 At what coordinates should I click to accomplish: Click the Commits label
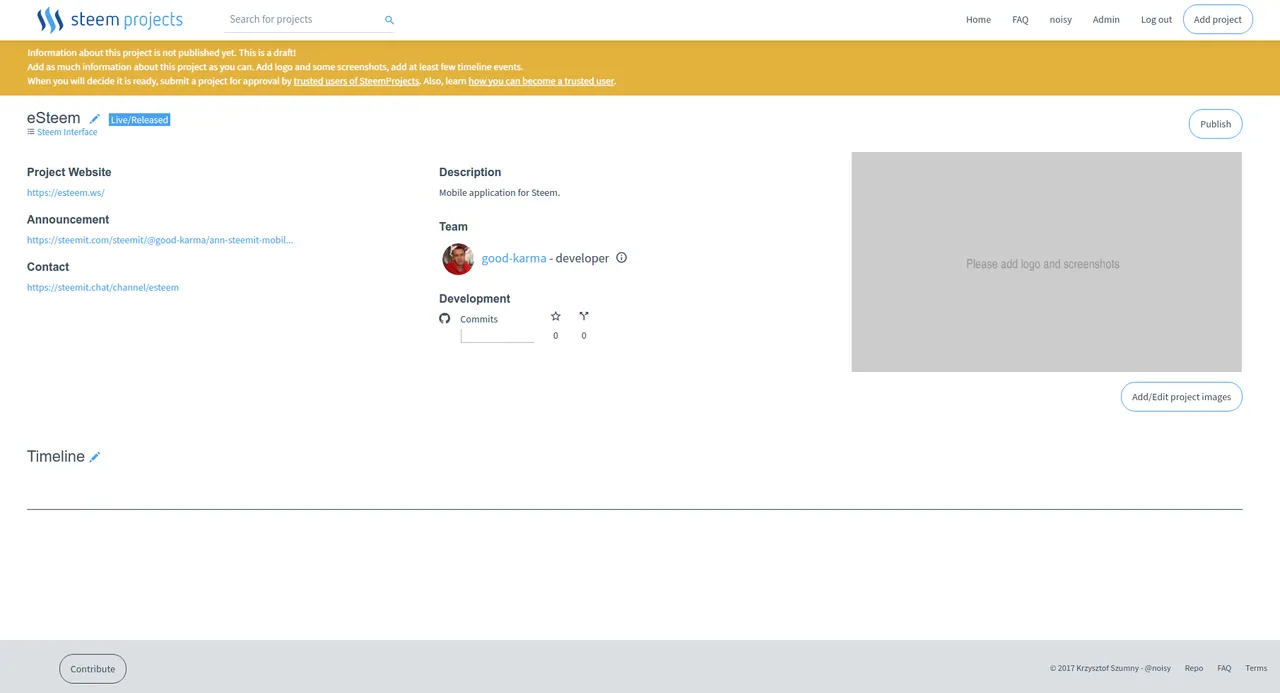pos(479,319)
